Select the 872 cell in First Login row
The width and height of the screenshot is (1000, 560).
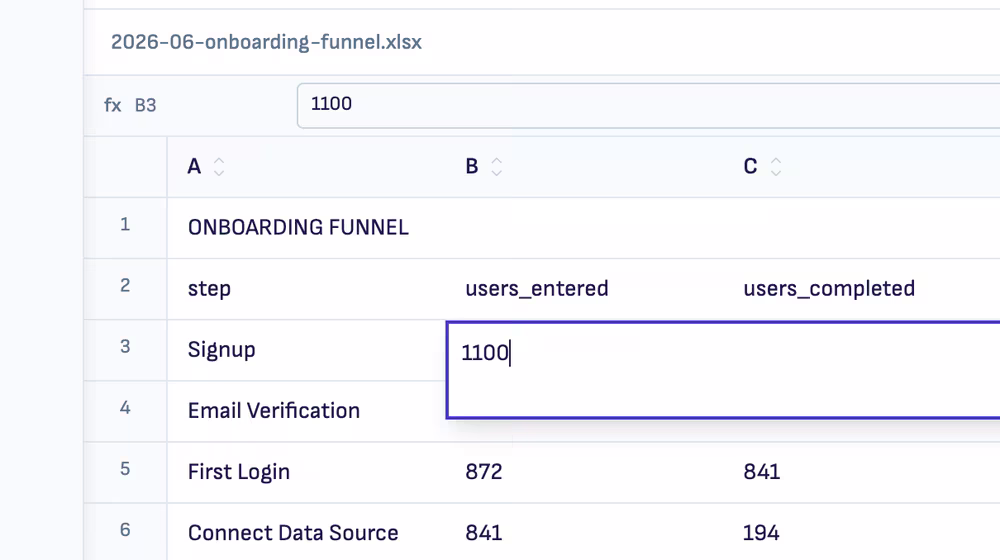pos(584,473)
